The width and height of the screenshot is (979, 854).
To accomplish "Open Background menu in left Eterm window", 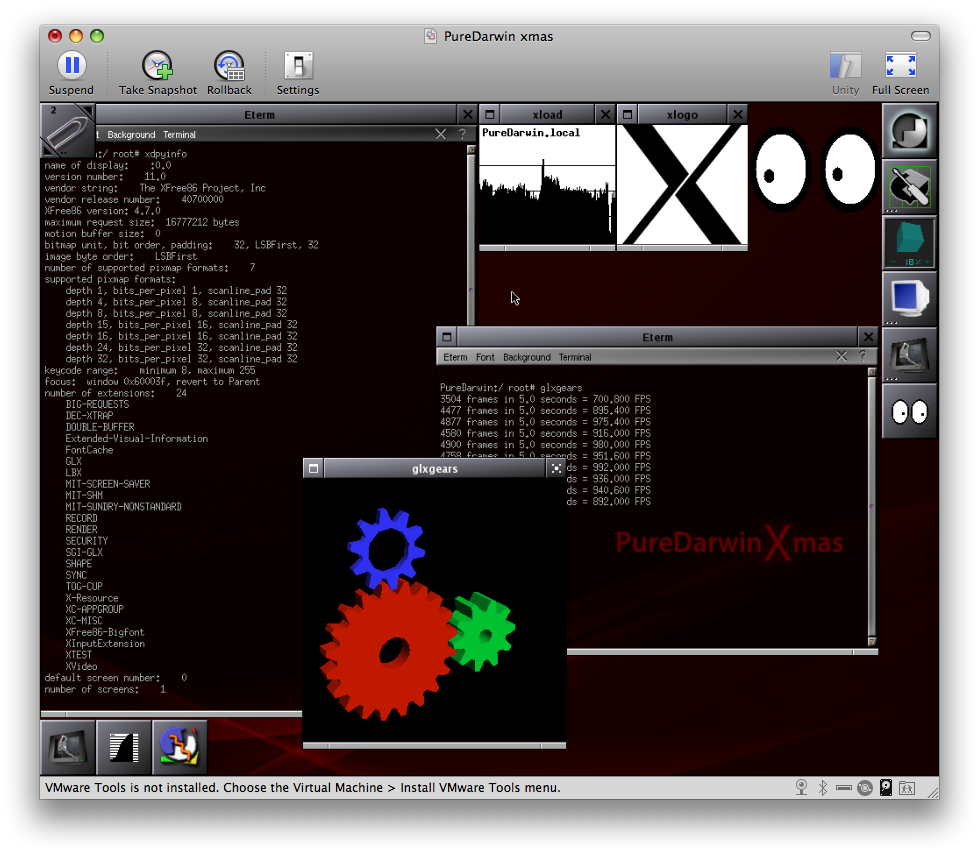I will (x=131, y=134).
